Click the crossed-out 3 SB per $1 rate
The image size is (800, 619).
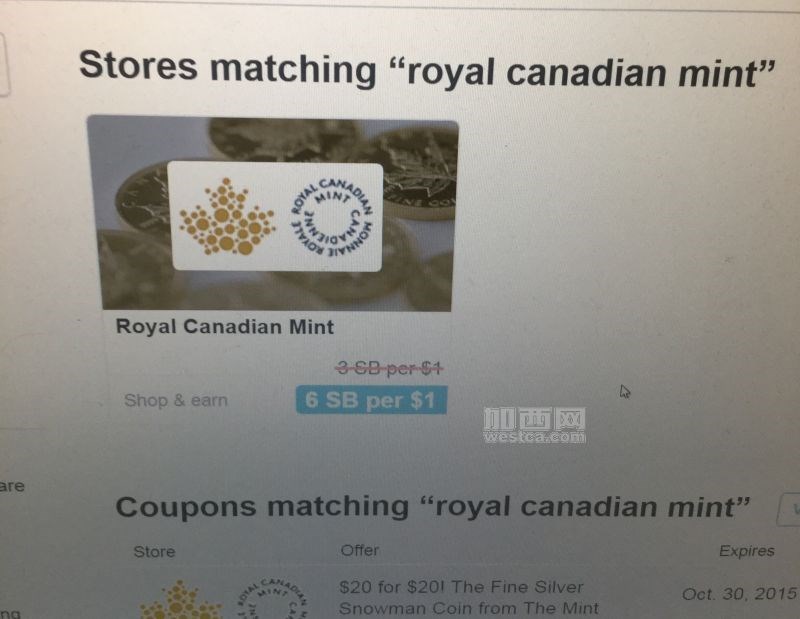tap(390, 367)
